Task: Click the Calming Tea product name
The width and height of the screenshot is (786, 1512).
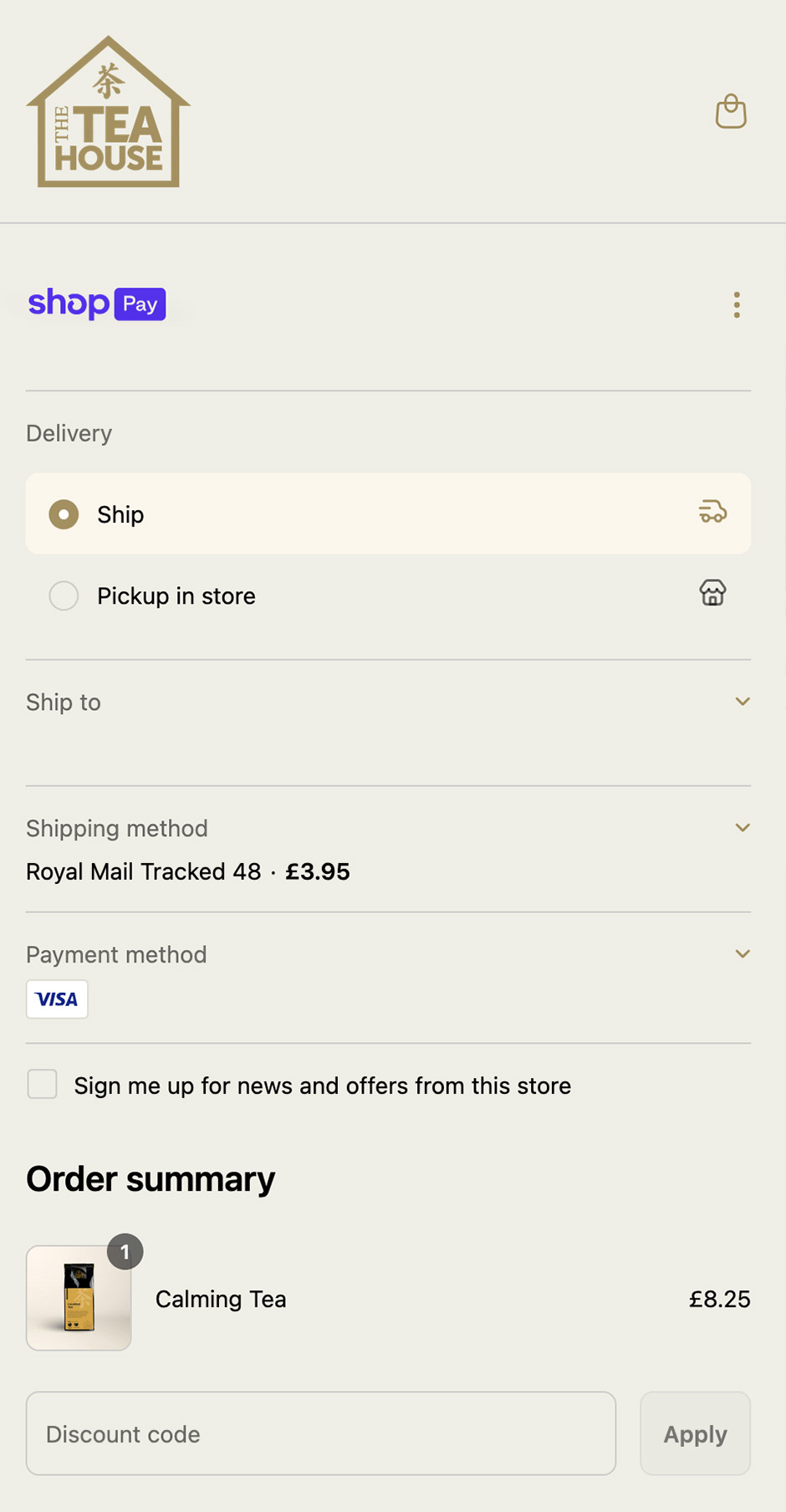Action: pyautogui.click(x=221, y=1299)
